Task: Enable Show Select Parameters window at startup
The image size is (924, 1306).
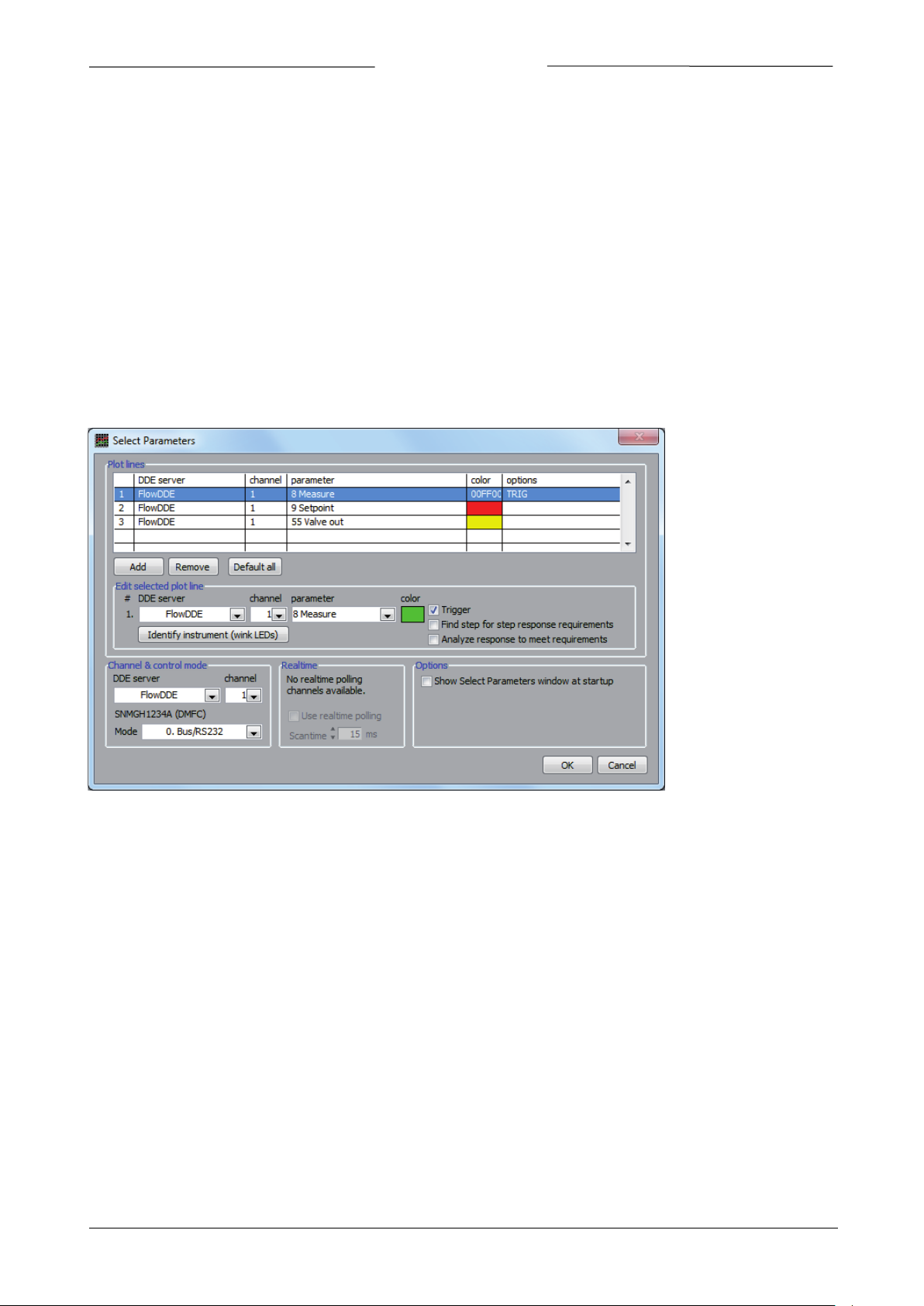Action: tap(426, 681)
